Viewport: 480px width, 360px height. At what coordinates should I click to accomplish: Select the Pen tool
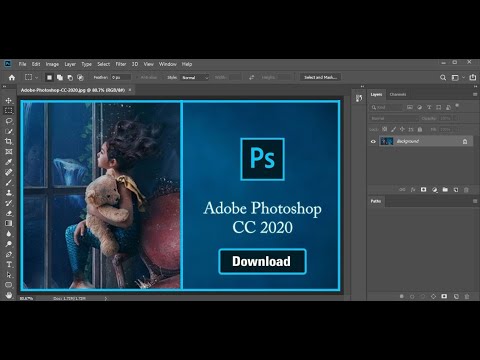(x=9, y=254)
